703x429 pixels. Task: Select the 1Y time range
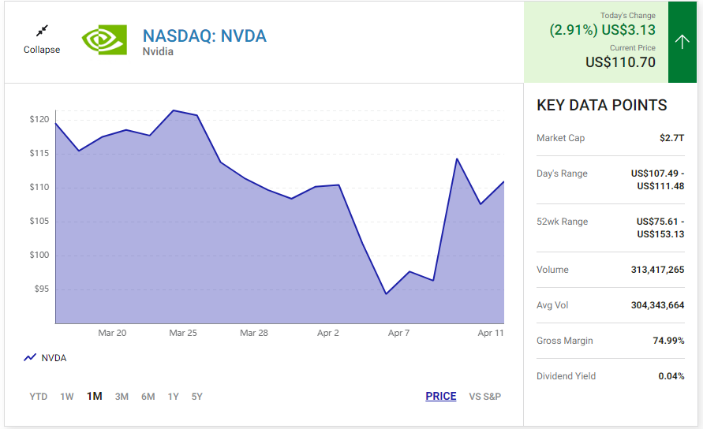173,397
